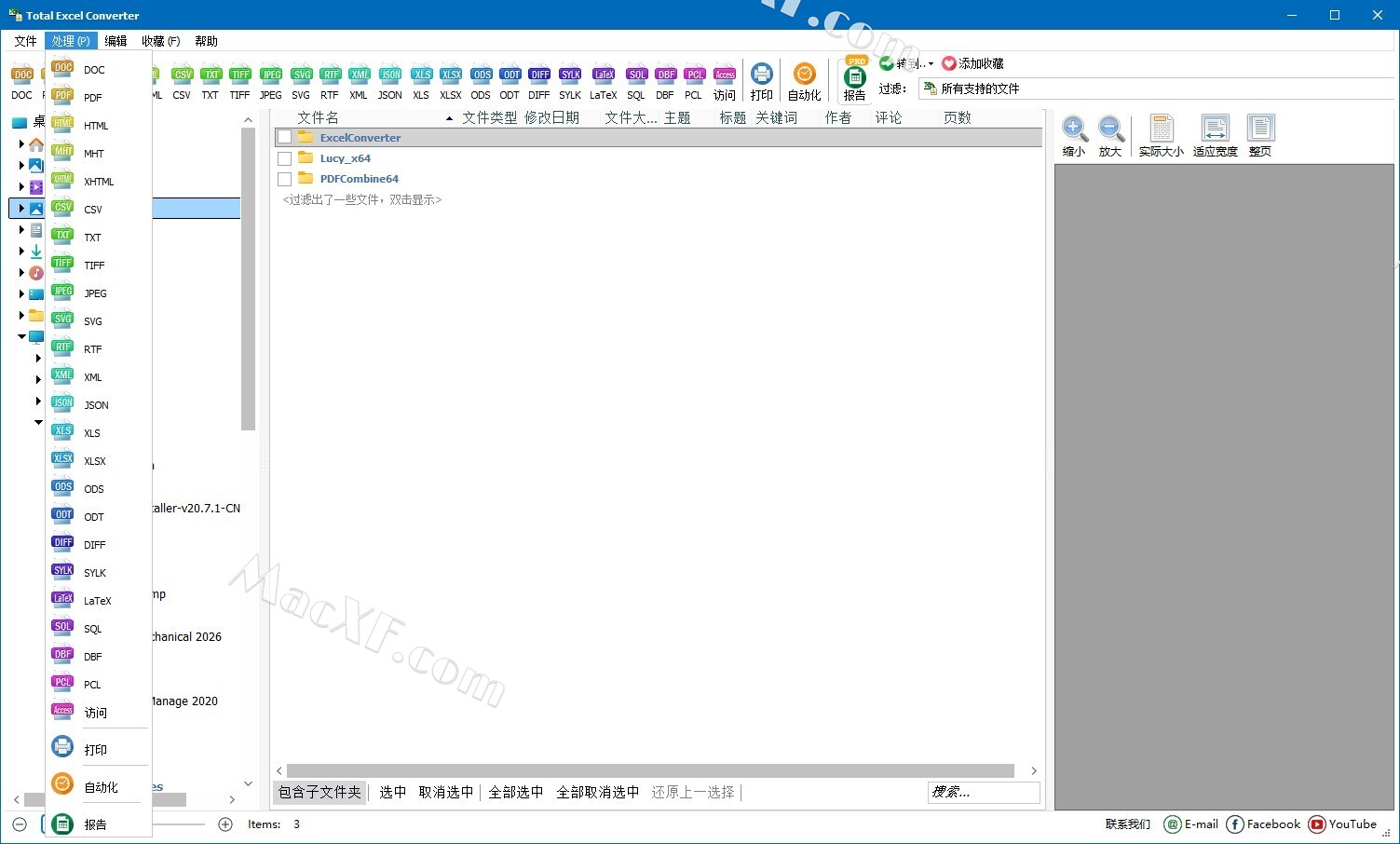Open the YouTube link in status bar
1400x844 pixels.
(x=1342, y=824)
